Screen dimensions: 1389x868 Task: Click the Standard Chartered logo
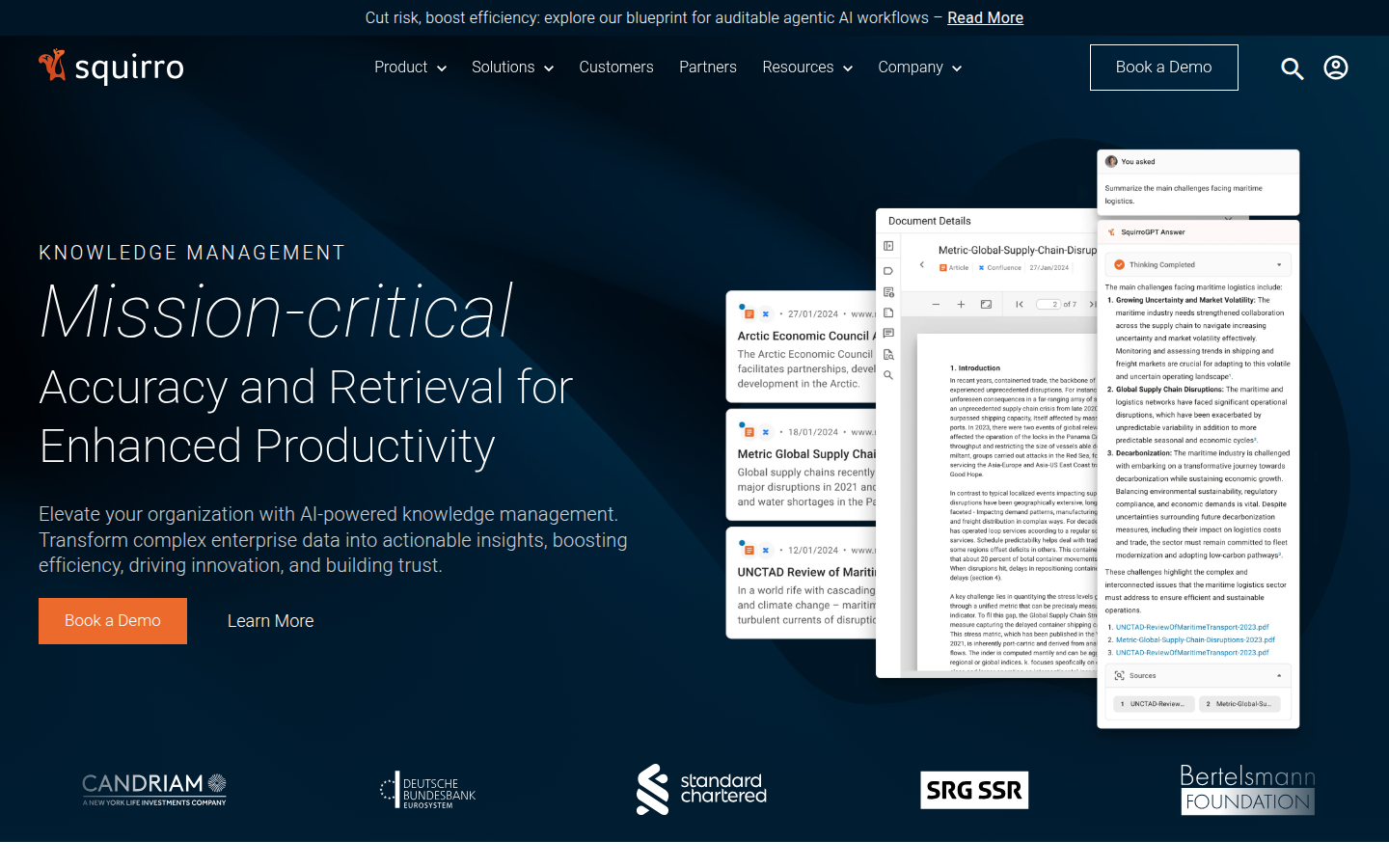[x=701, y=789]
